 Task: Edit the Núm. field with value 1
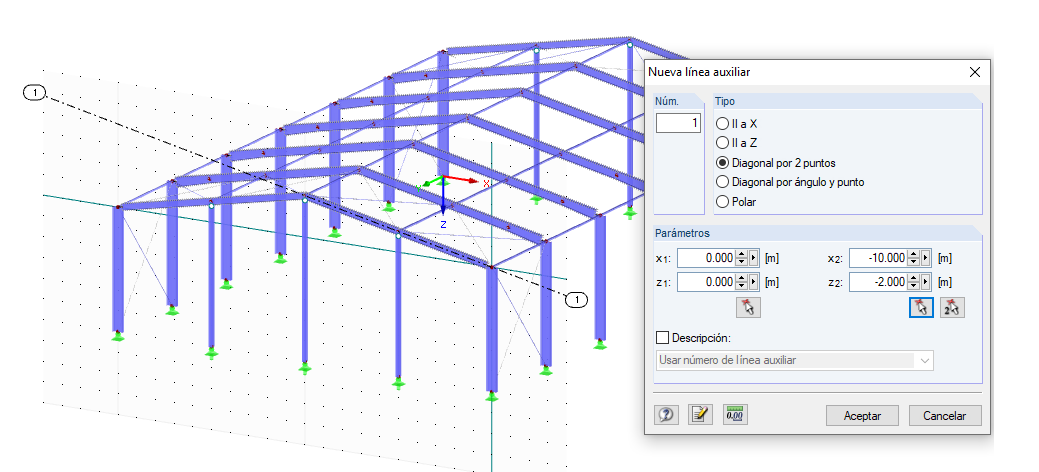679,123
